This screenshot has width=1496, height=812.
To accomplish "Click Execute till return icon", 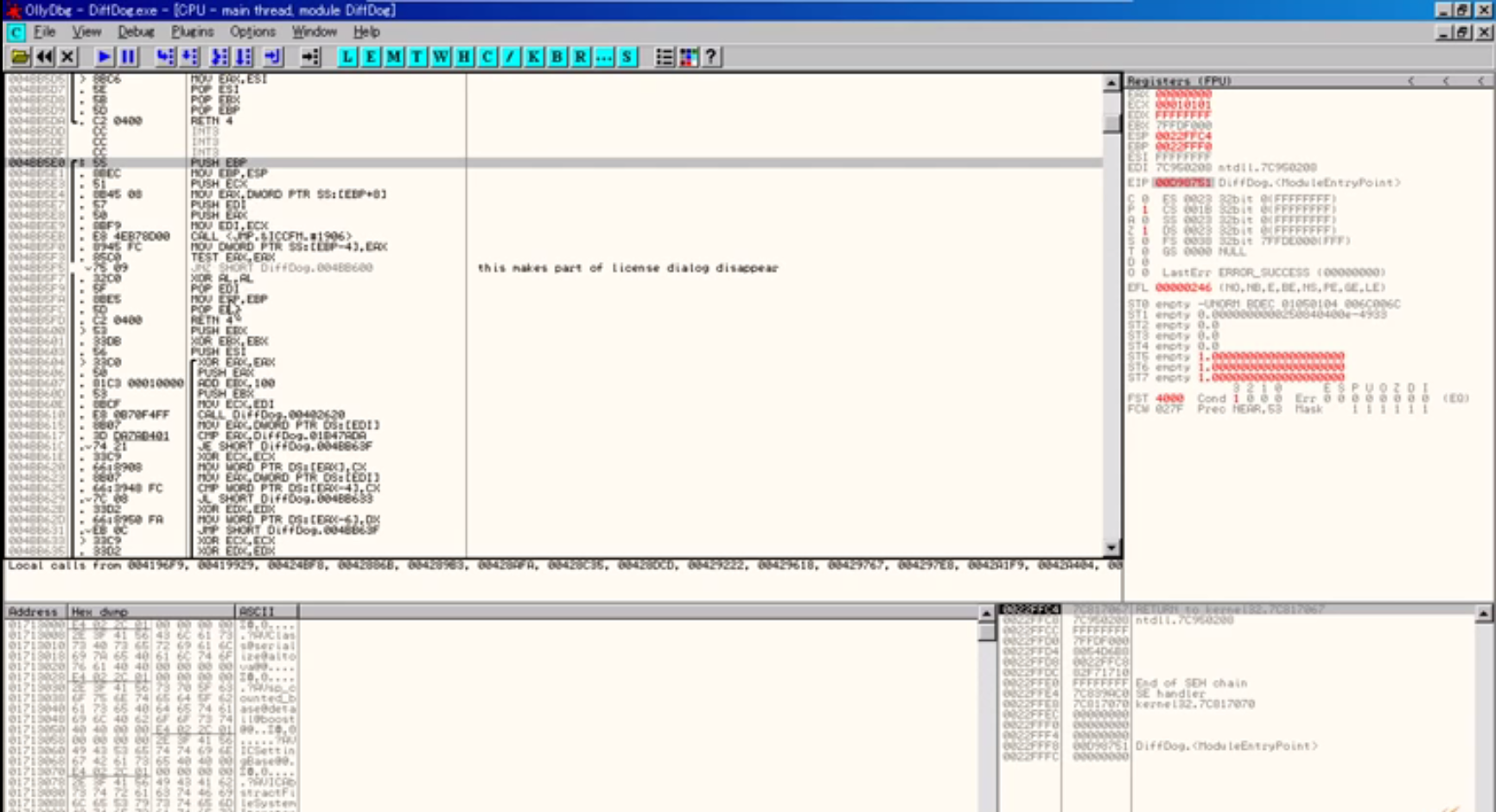I will coord(273,57).
